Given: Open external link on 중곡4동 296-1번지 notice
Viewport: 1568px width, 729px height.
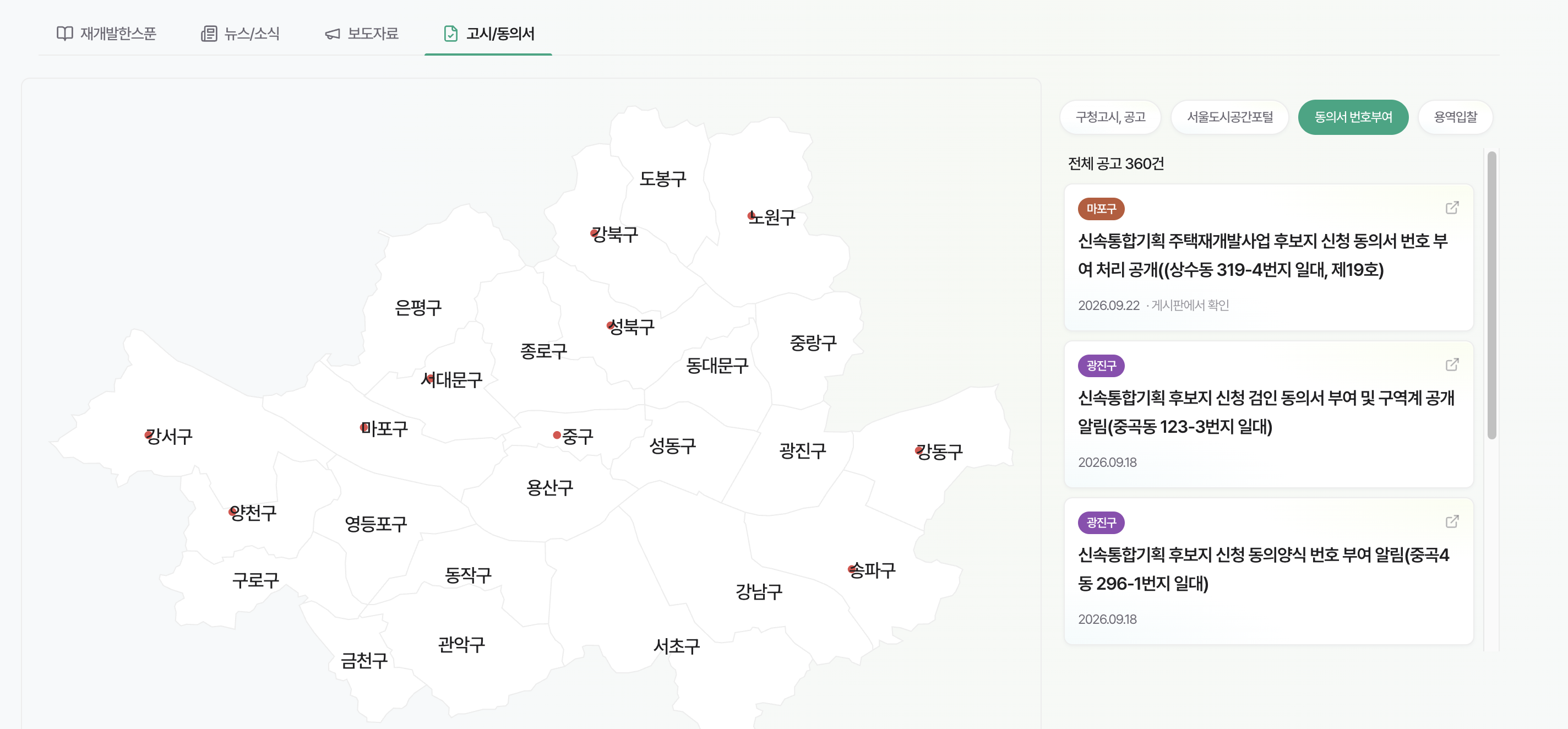Looking at the screenshot, I should pyautogui.click(x=1452, y=522).
